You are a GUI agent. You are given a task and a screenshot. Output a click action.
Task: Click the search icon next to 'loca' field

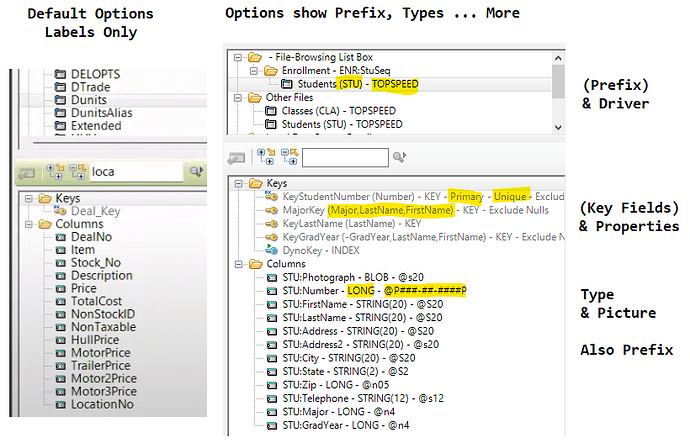tap(196, 171)
